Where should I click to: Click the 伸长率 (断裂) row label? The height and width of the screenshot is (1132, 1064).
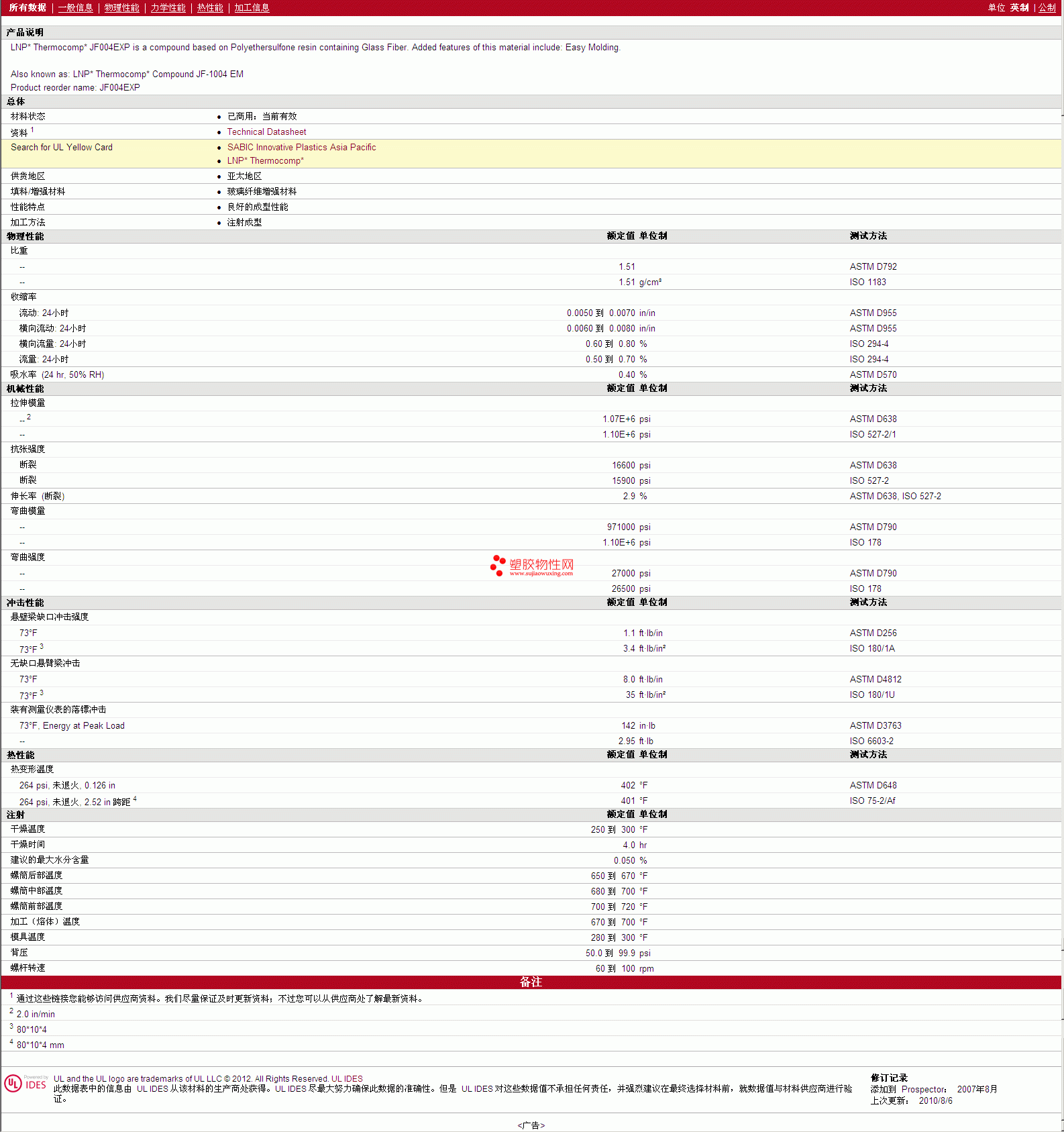point(38,497)
